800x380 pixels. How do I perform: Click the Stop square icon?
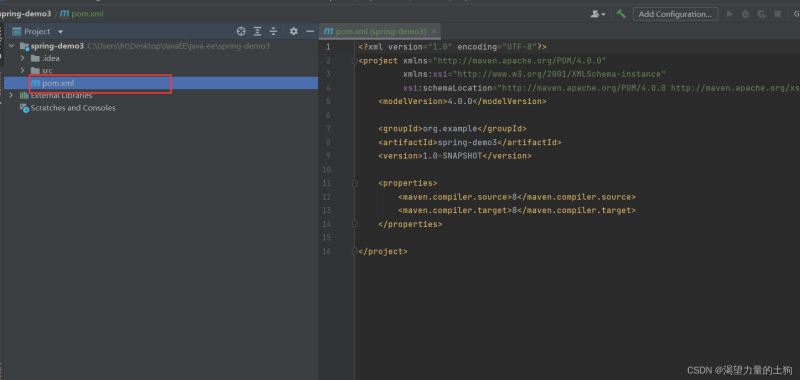[x=778, y=14]
